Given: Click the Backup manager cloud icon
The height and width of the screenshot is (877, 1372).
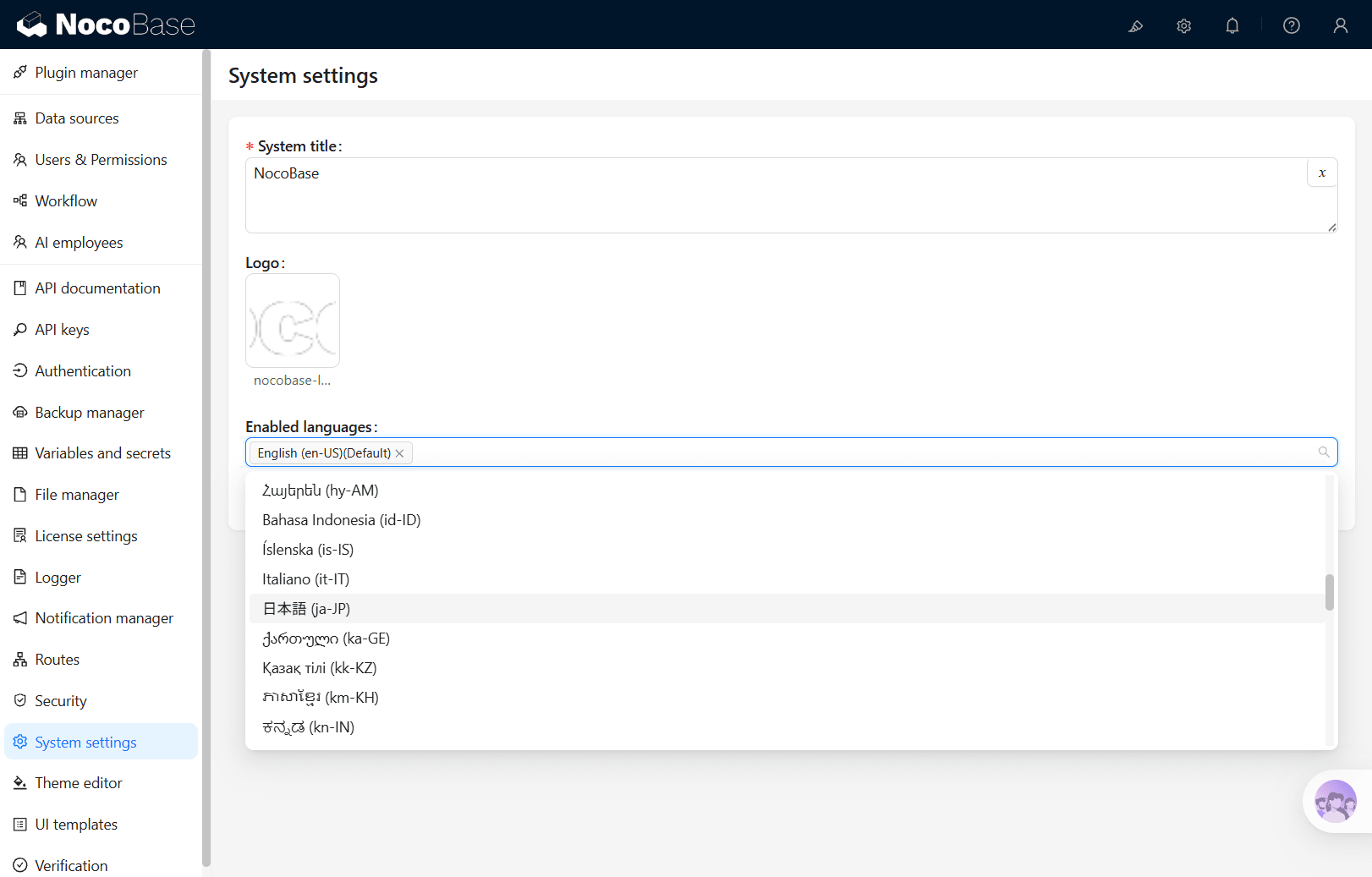Looking at the screenshot, I should 20,413.
